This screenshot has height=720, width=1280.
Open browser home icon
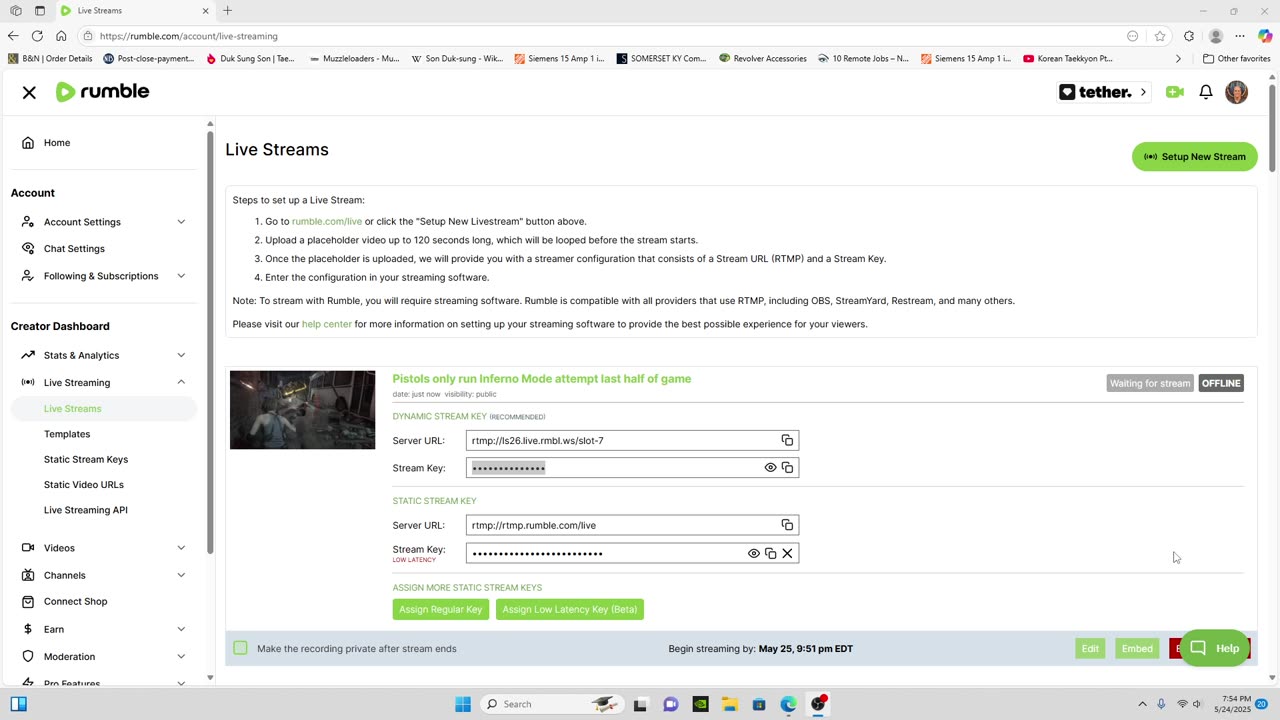click(61, 36)
